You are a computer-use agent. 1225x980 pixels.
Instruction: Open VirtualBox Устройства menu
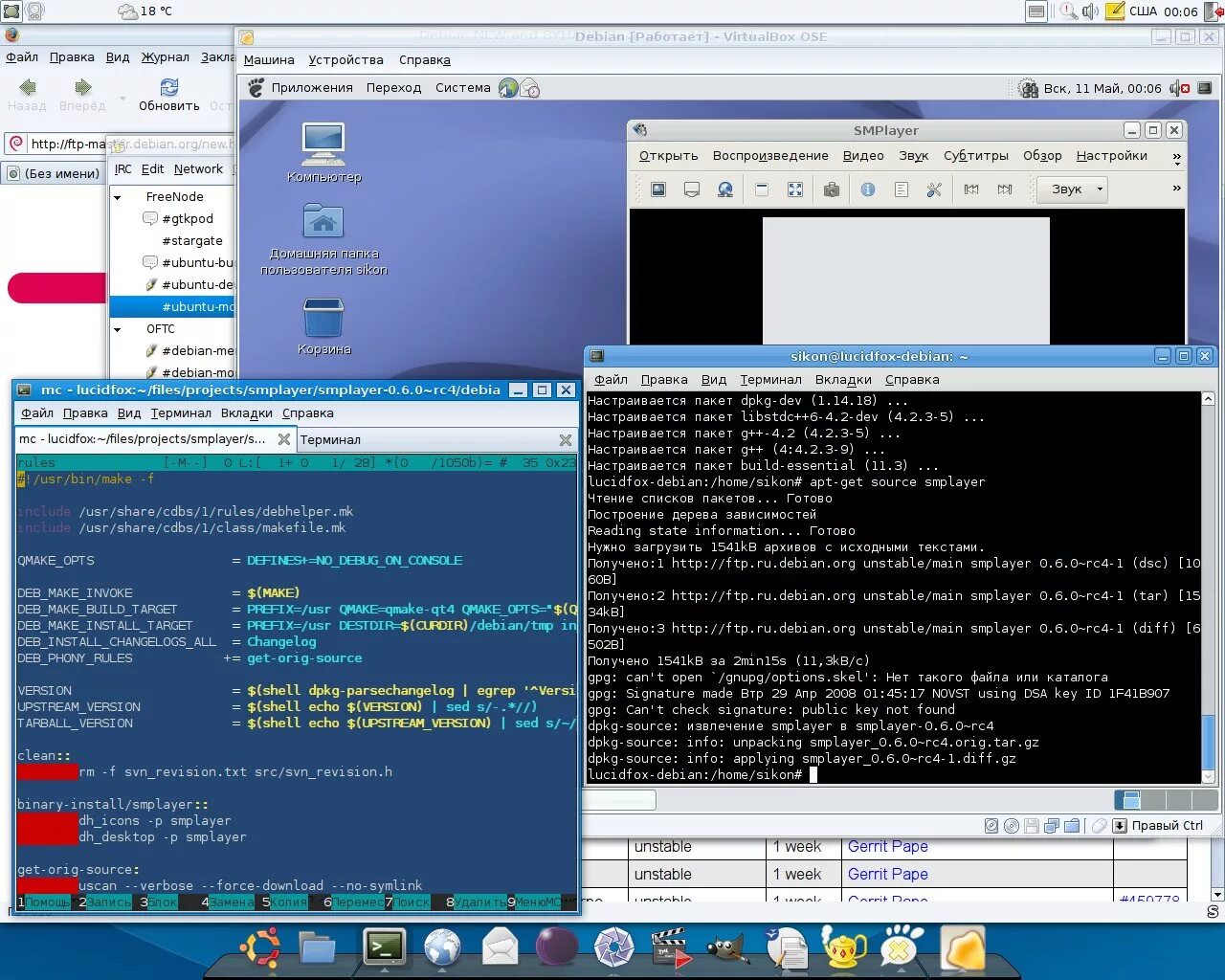(x=345, y=60)
